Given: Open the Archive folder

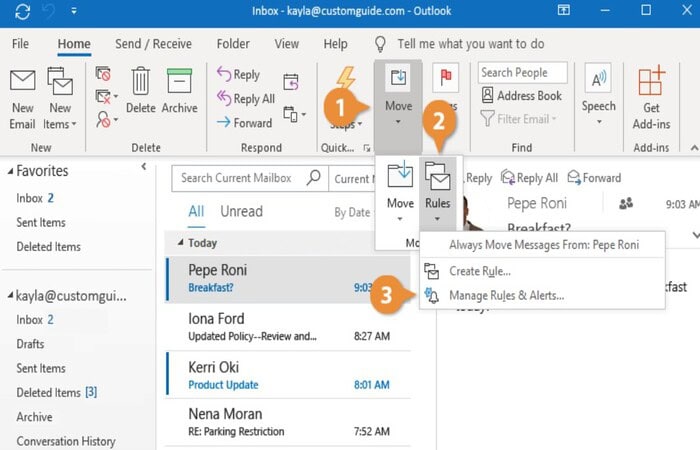Looking at the screenshot, I should click(x=34, y=417).
